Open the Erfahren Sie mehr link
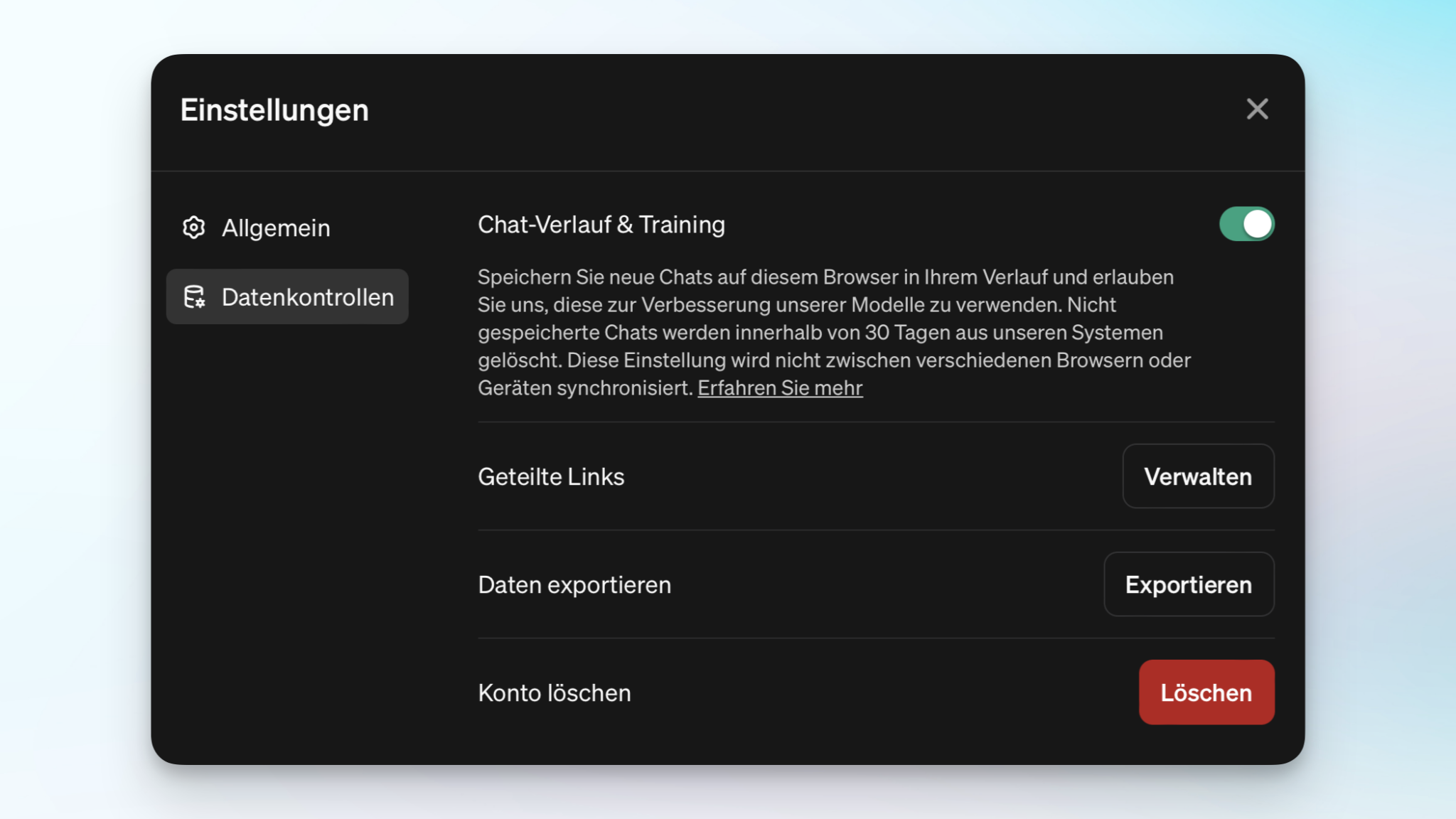Viewport: 1456px width, 819px height. pos(780,387)
